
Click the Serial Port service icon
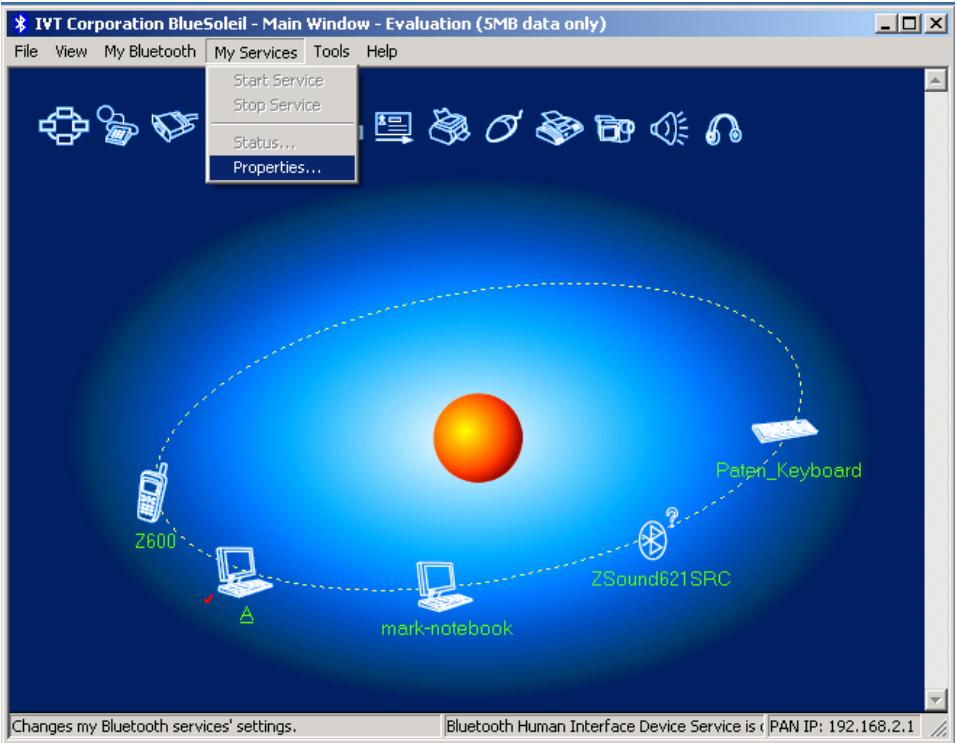(x=175, y=126)
